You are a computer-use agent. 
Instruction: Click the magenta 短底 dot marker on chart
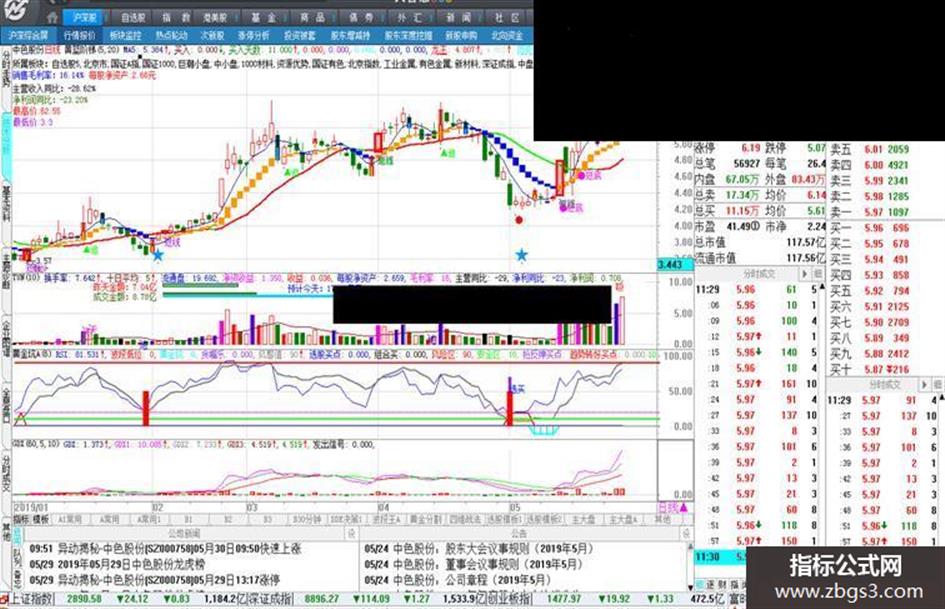581,175
